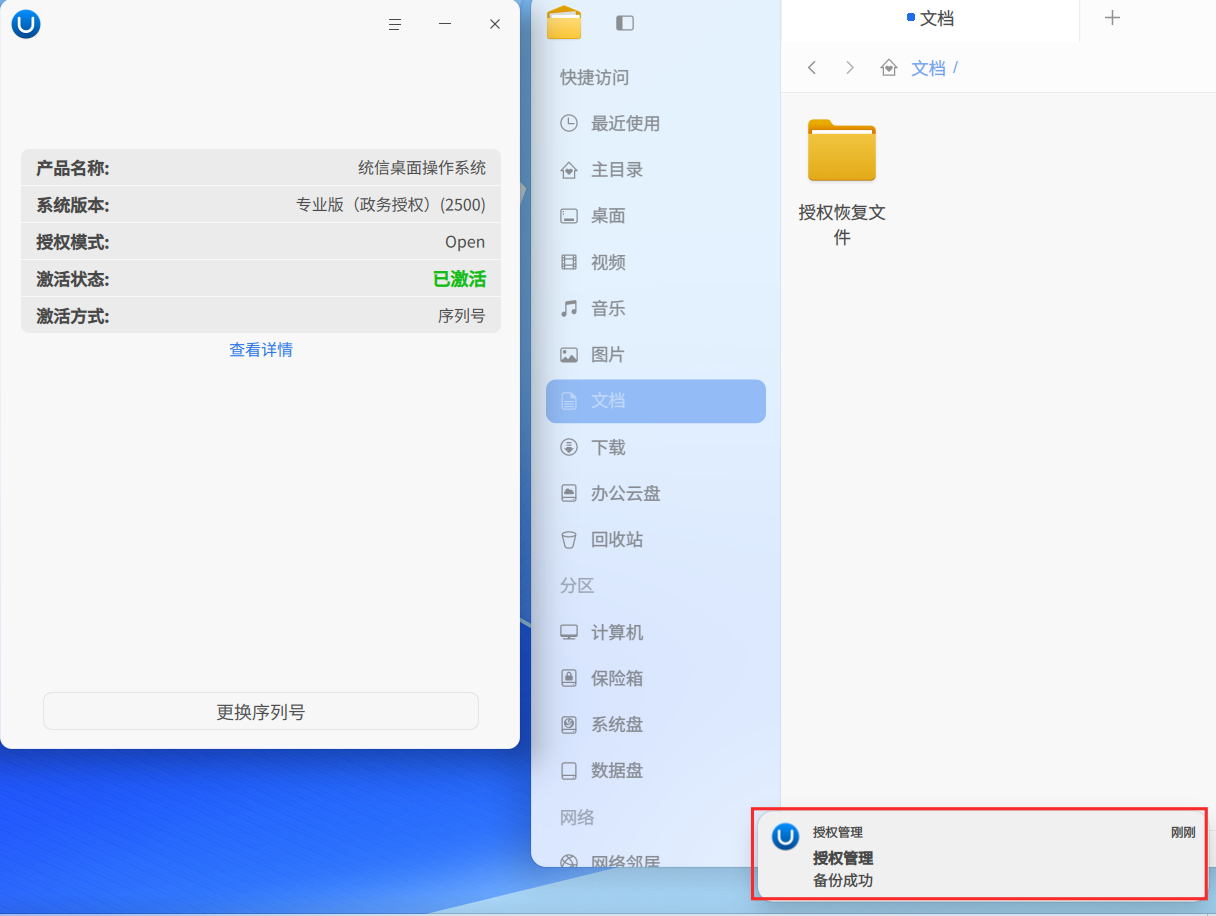Click the desktop icon beside 桌面
This screenshot has width=1216, height=916.
(x=569, y=216)
